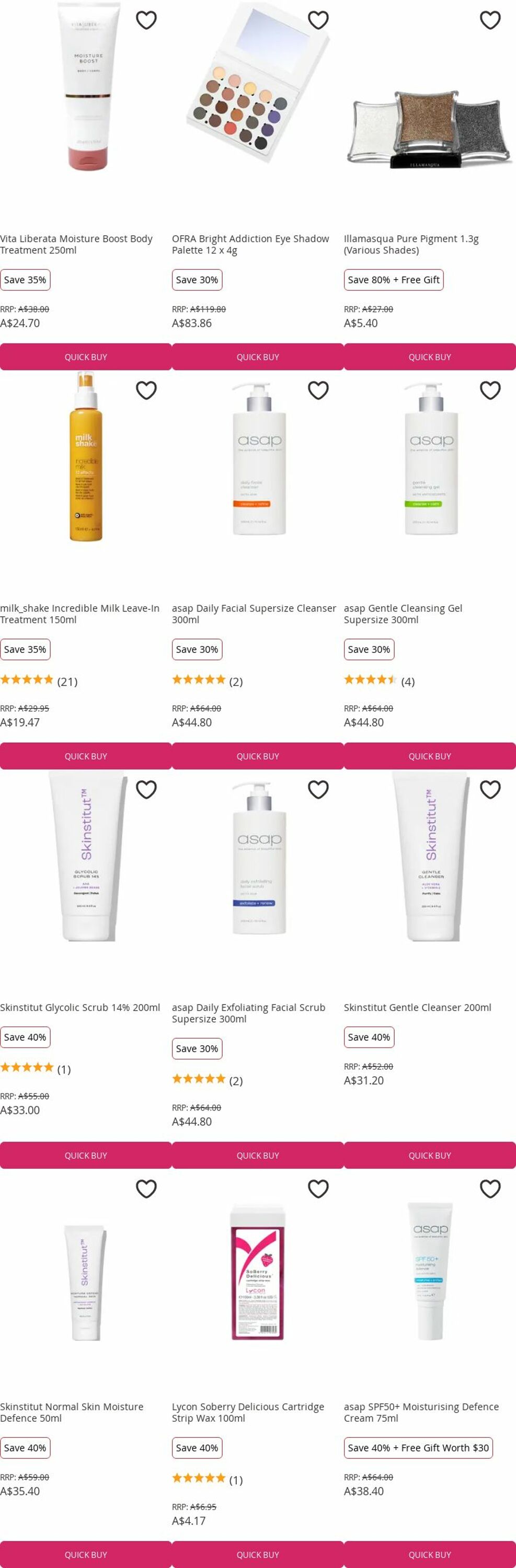Save asap Gentle Cleansing Gel to wishlist

(490, 390)
